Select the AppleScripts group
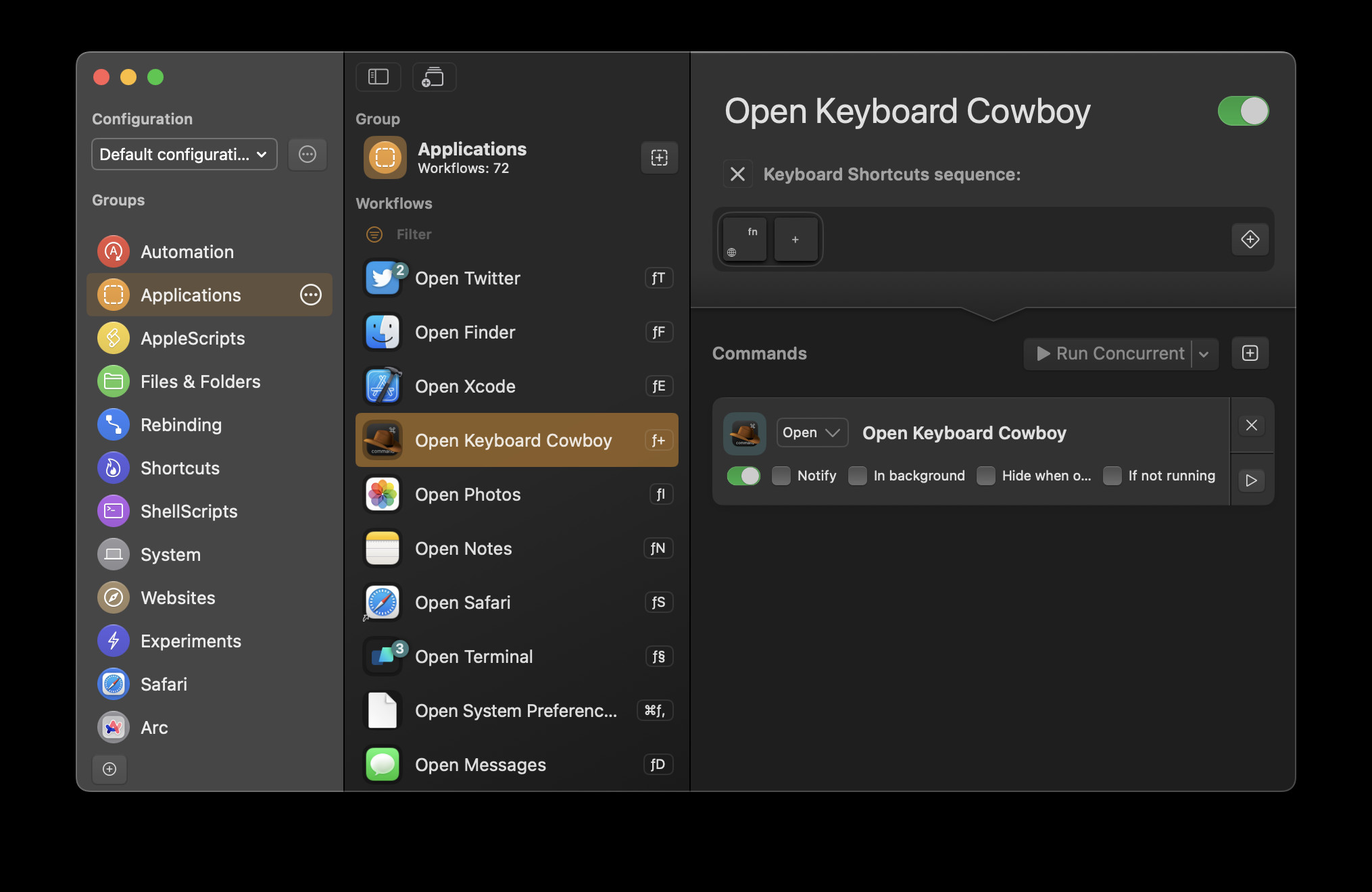The width and height of the screenshot is (1372, 892). pyautogui.click(x=210, y=339)
